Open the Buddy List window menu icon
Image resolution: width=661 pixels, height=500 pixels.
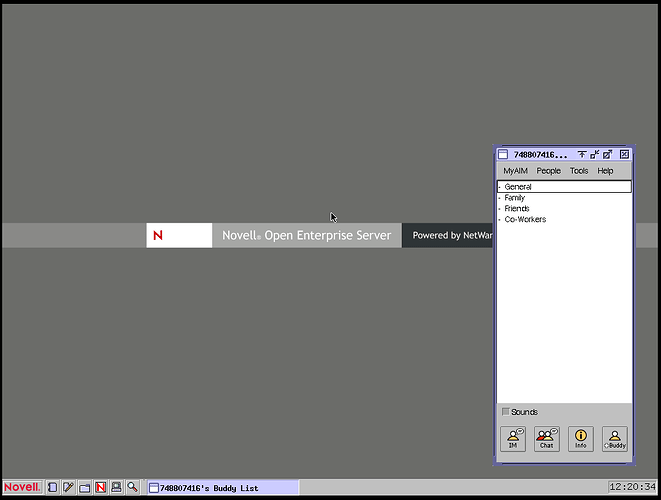click(503, 154)
